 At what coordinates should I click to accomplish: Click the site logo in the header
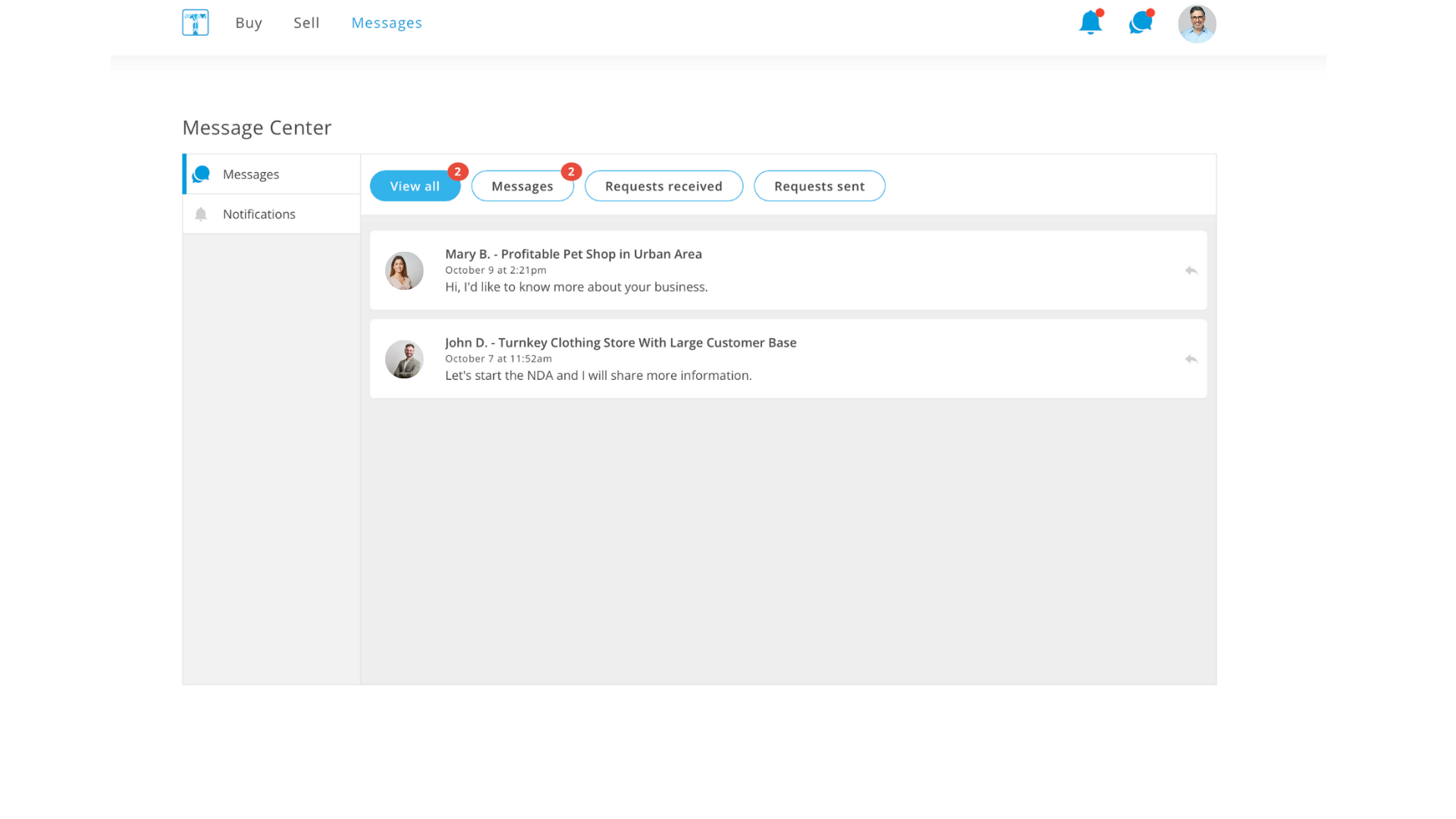pyautogui.click(x=195, y=23)
